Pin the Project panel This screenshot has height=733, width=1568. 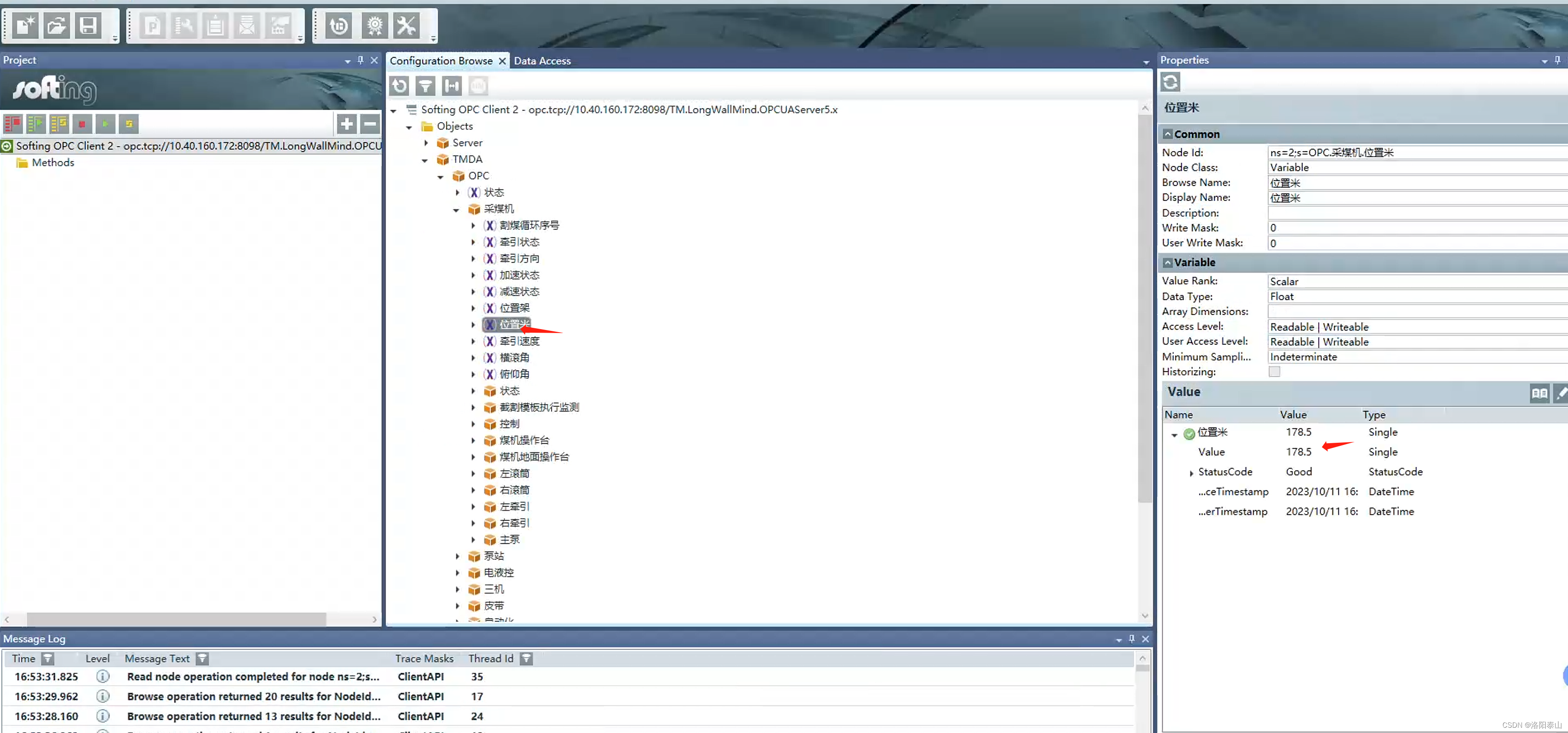tap(360, 60)
